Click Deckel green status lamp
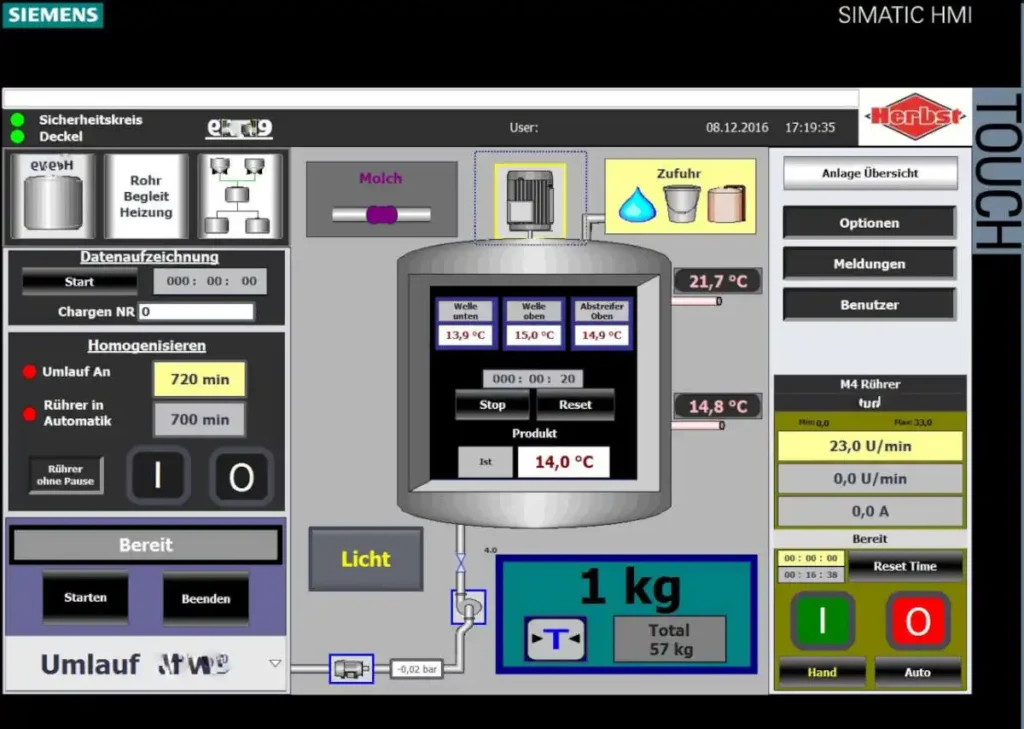This screenshot has height=729, width=1024. [x=18, y=136]
